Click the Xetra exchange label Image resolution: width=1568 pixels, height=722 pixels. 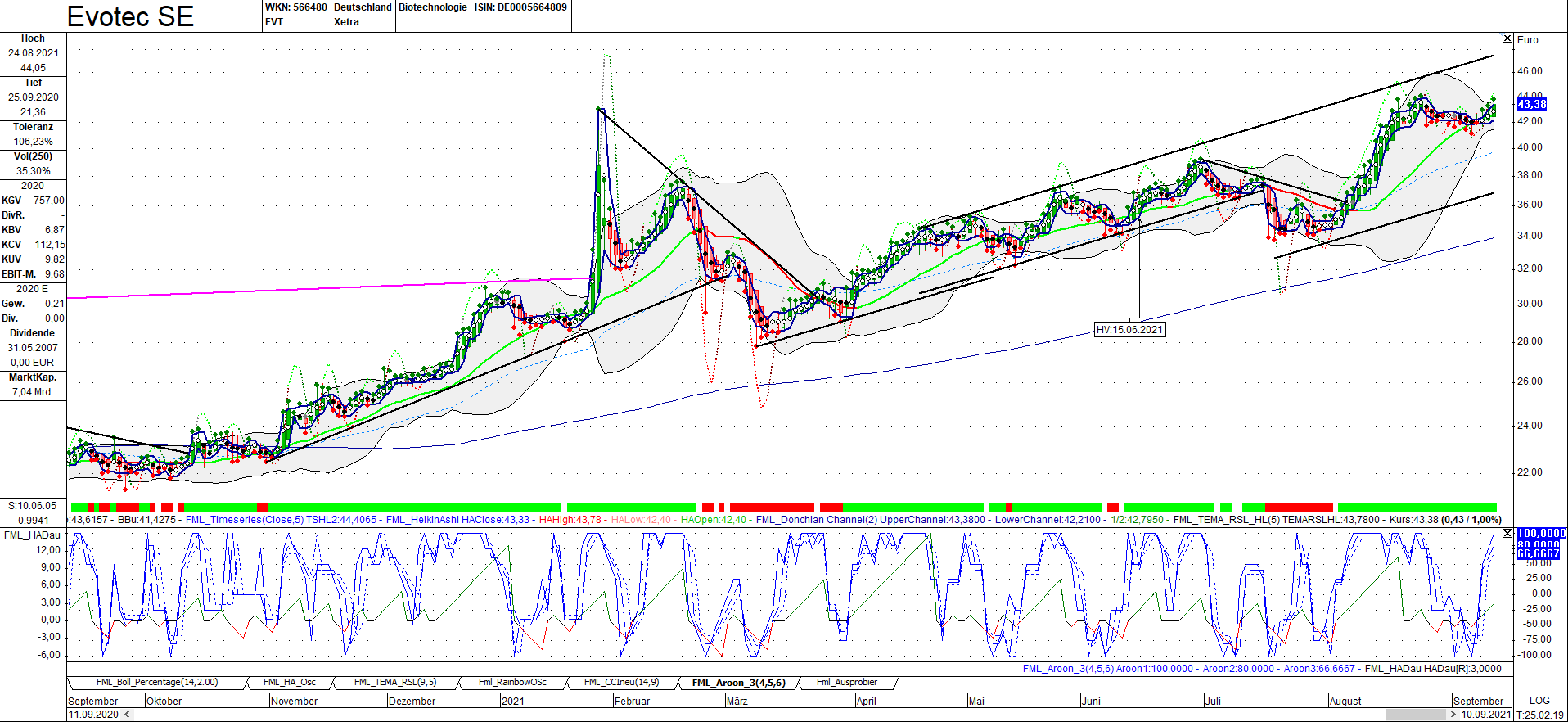pyautogui.click(x=346, y=22)
